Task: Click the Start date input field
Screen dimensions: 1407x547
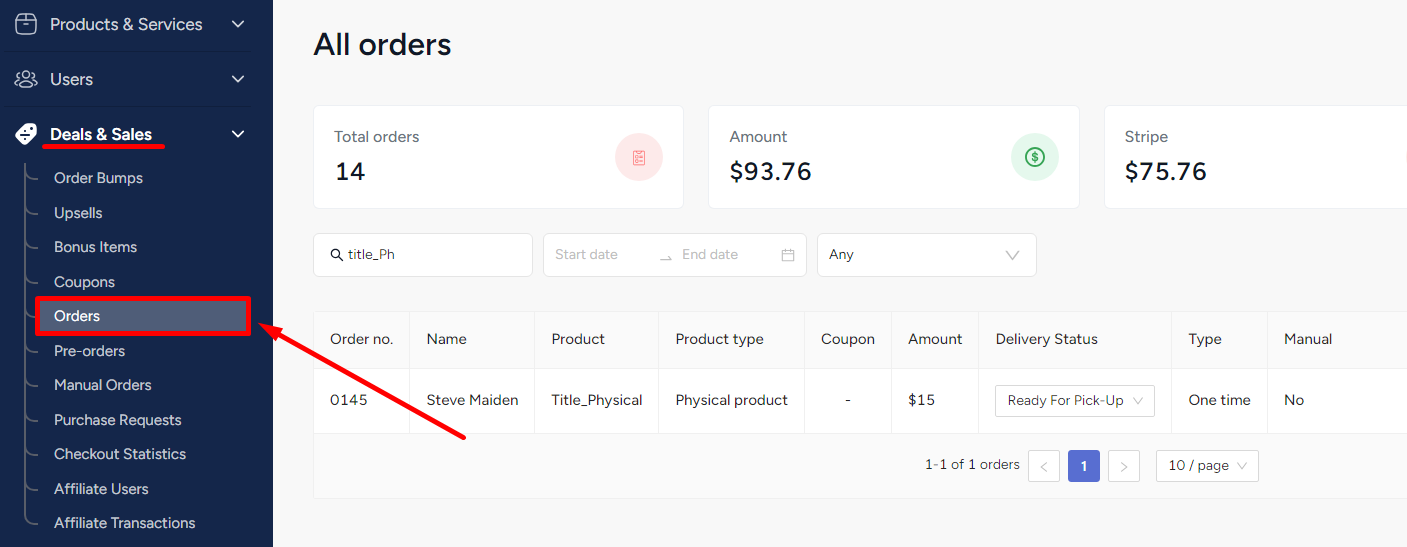Action: (x=600, y=255)
